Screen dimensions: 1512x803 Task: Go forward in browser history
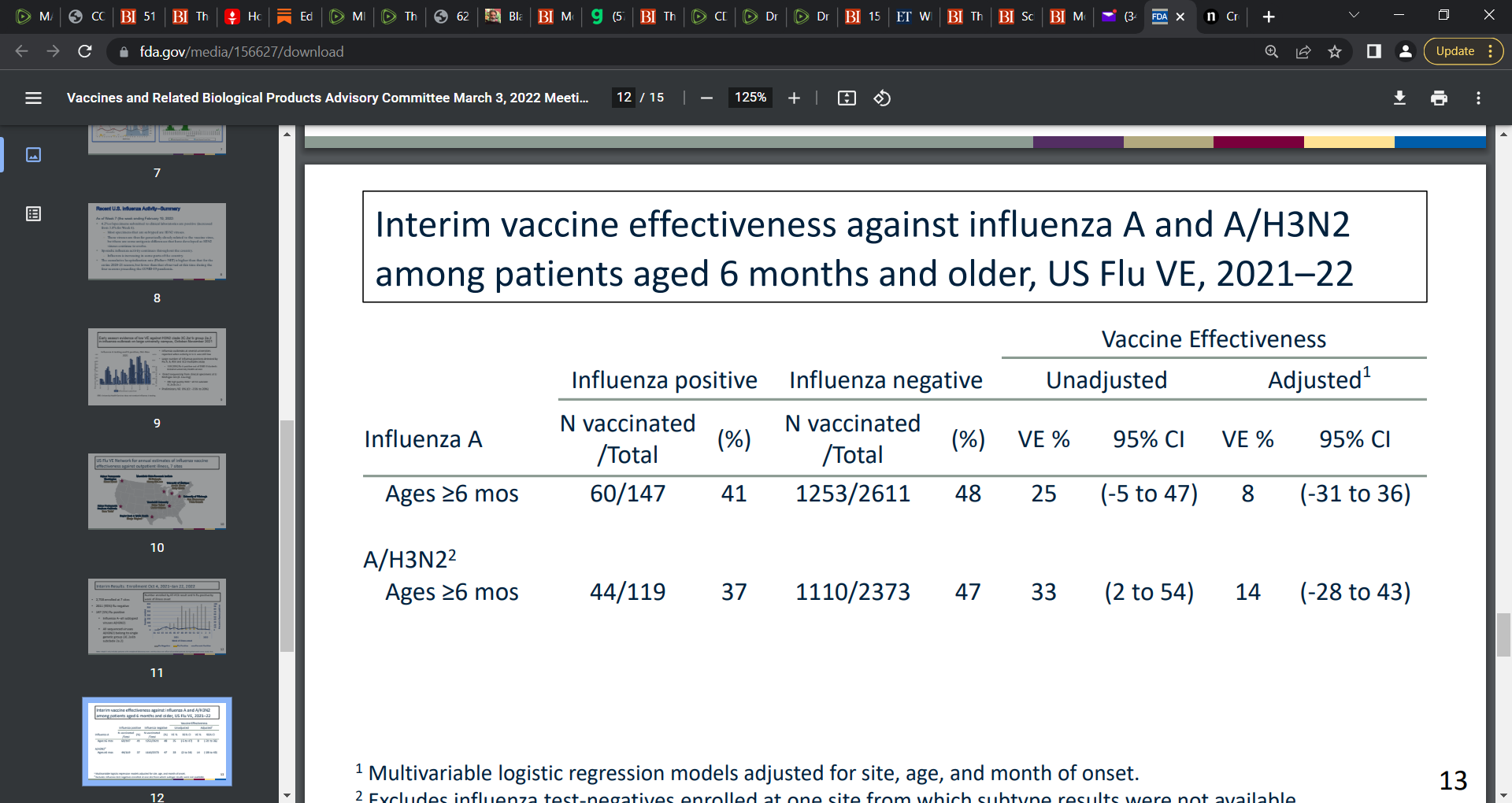click(x=53, y=51)
